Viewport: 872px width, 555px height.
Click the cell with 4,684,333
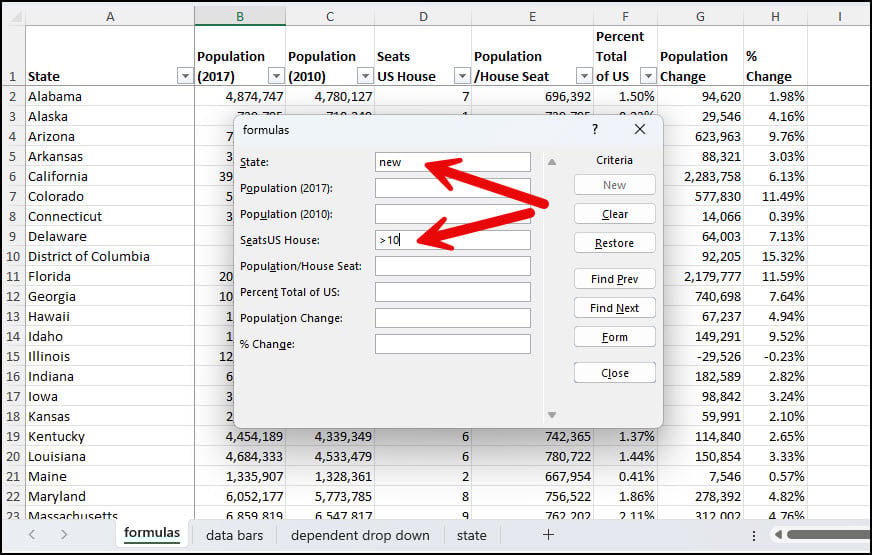pos(240,457)
